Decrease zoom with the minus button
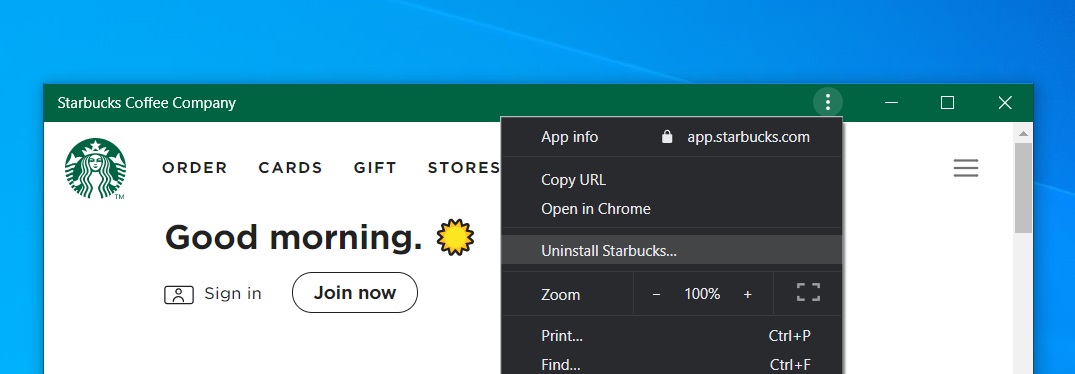 coord(656,294)
